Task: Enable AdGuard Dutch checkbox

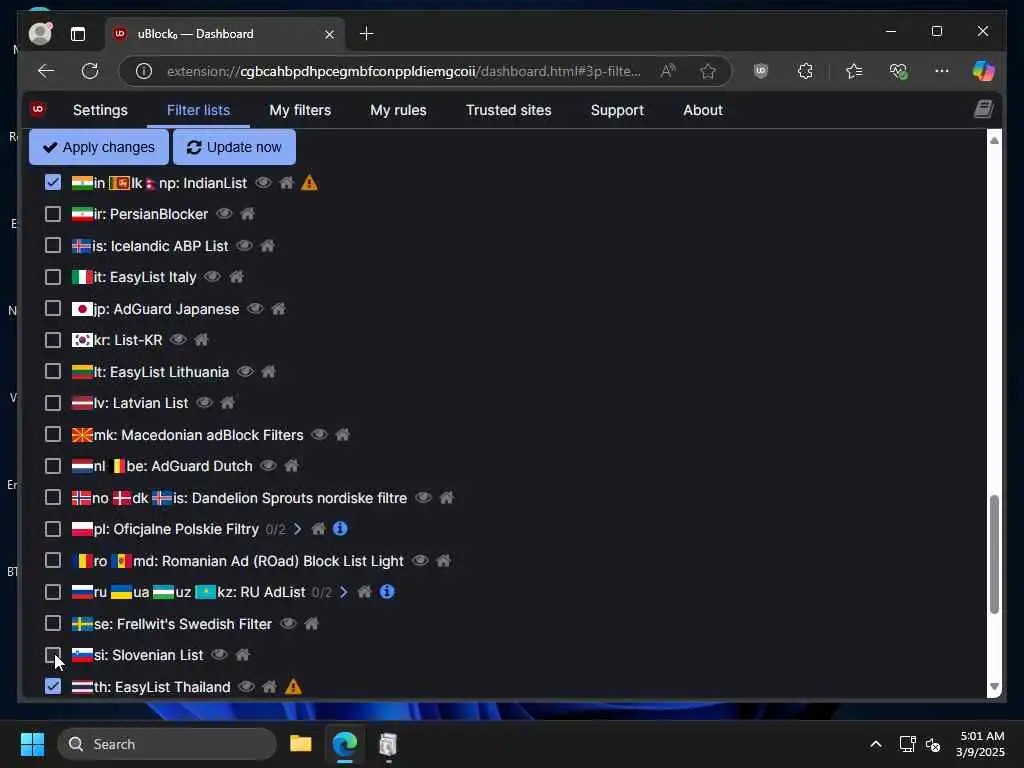Action: coord(53,466)
